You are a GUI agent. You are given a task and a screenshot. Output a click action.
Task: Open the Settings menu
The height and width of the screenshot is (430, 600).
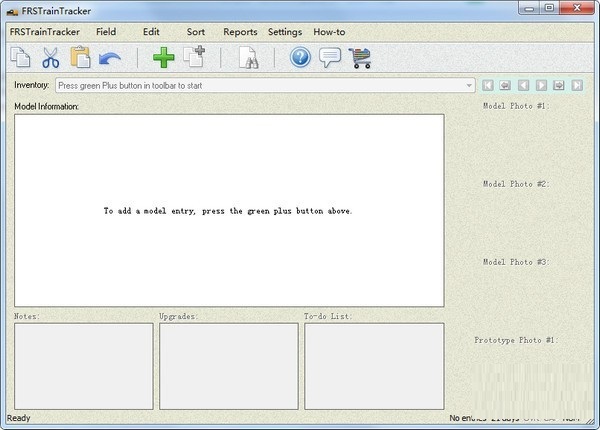pyautogui.click(x=285, y=32)
